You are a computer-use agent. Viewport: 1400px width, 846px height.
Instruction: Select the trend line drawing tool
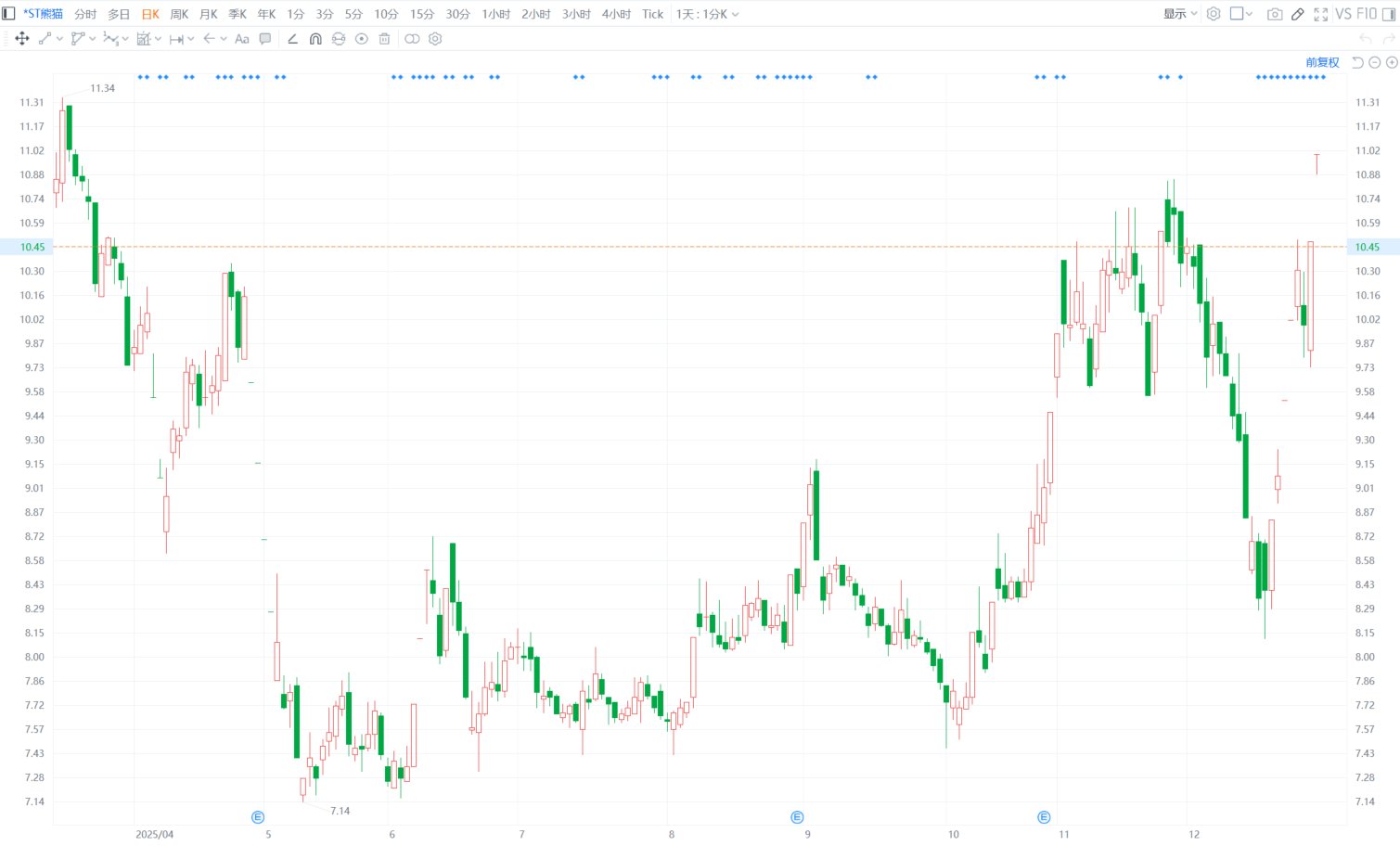[45, 39]
